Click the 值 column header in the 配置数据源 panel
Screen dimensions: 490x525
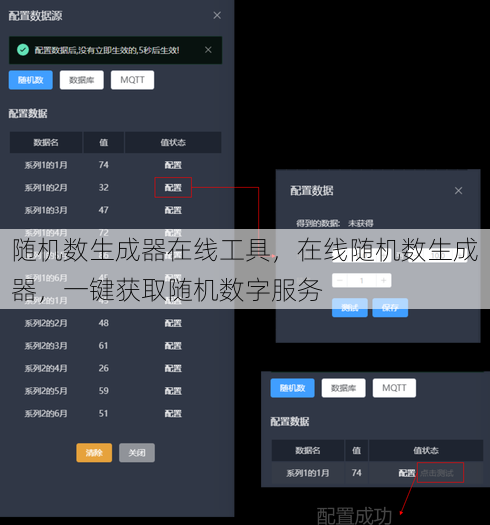(x=104, y=143)
